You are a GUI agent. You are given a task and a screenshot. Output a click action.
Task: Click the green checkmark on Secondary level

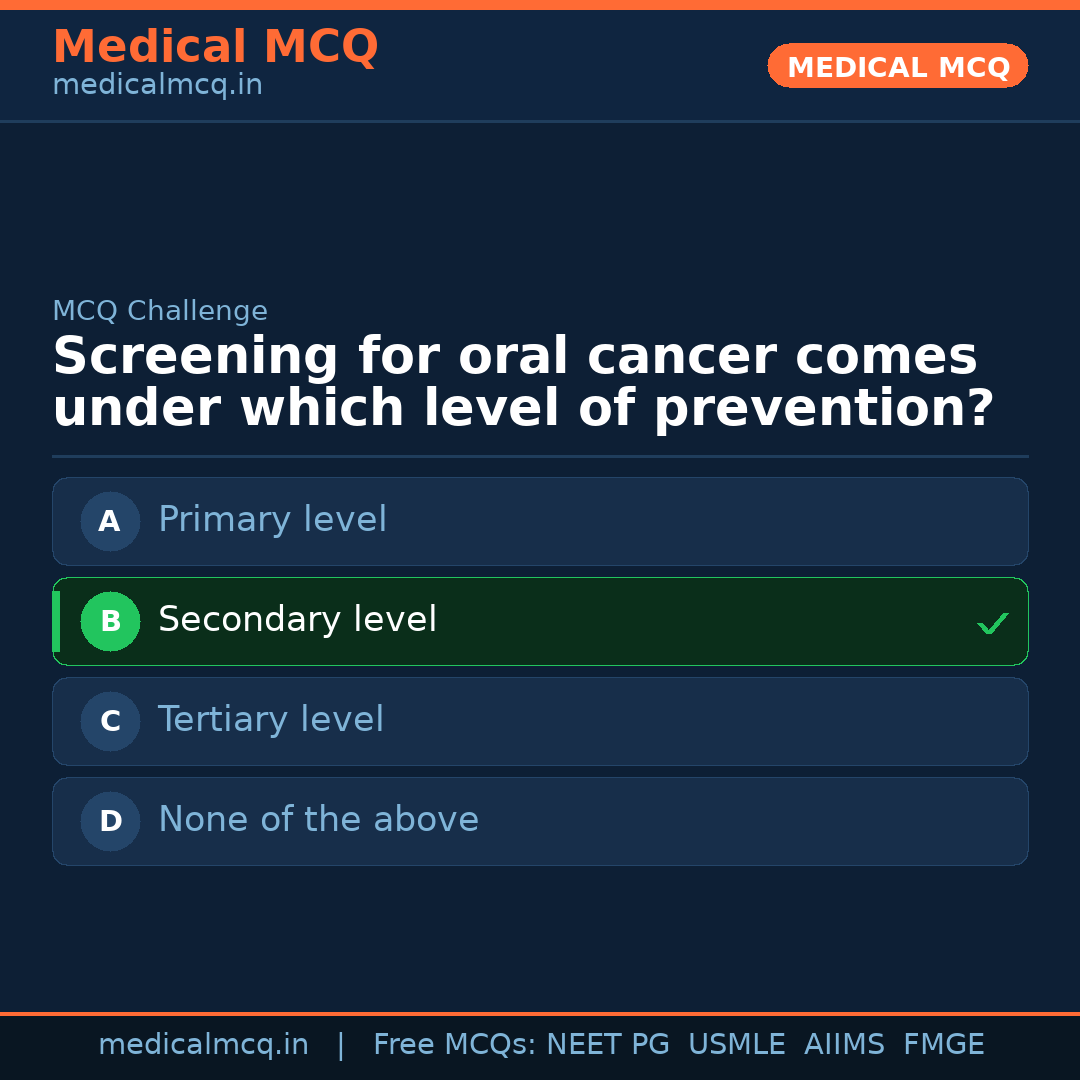pyautogui.click(x=992, y=623)
